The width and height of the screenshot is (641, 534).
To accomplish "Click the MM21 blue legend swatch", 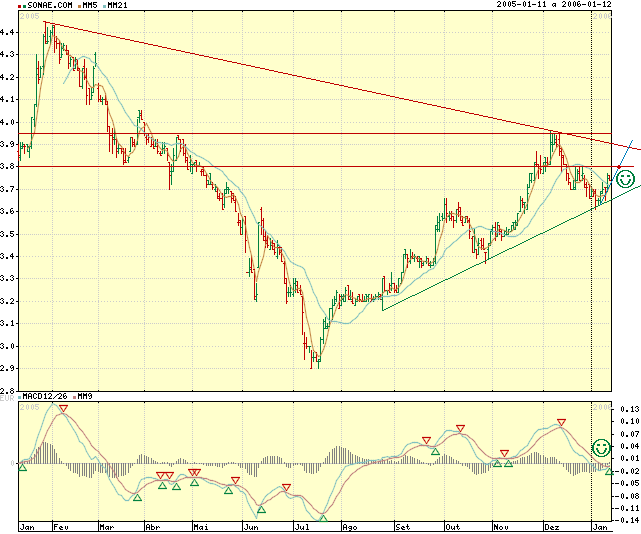I will click(105, 7).
